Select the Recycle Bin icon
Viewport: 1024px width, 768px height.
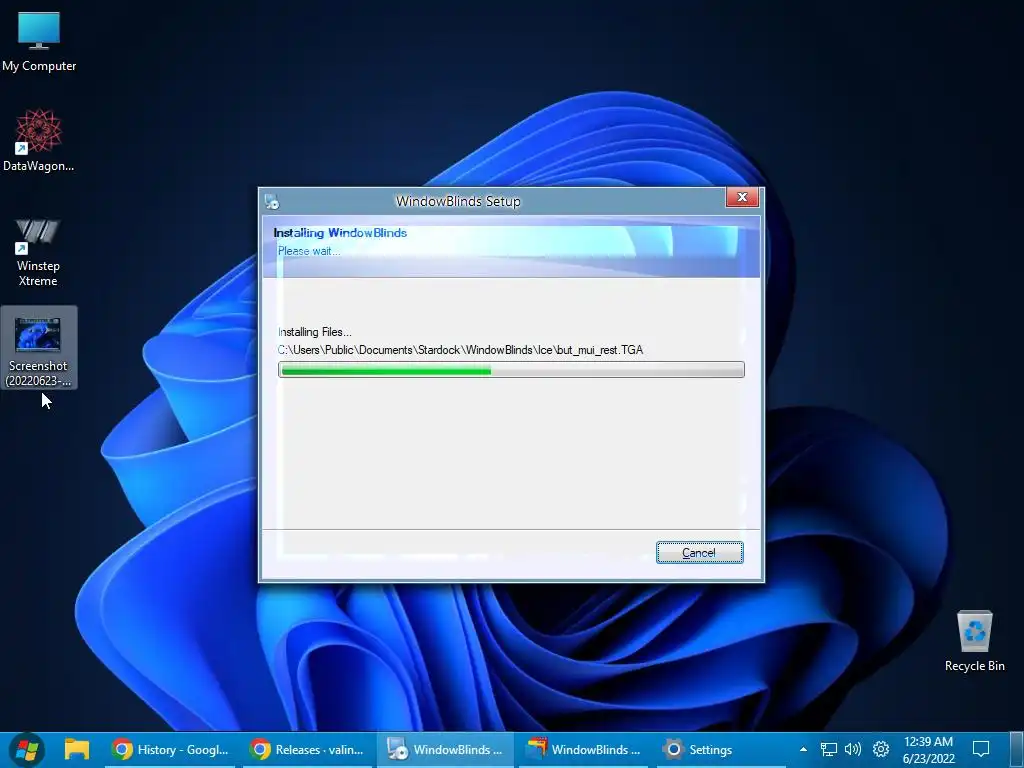coord(974,641)
